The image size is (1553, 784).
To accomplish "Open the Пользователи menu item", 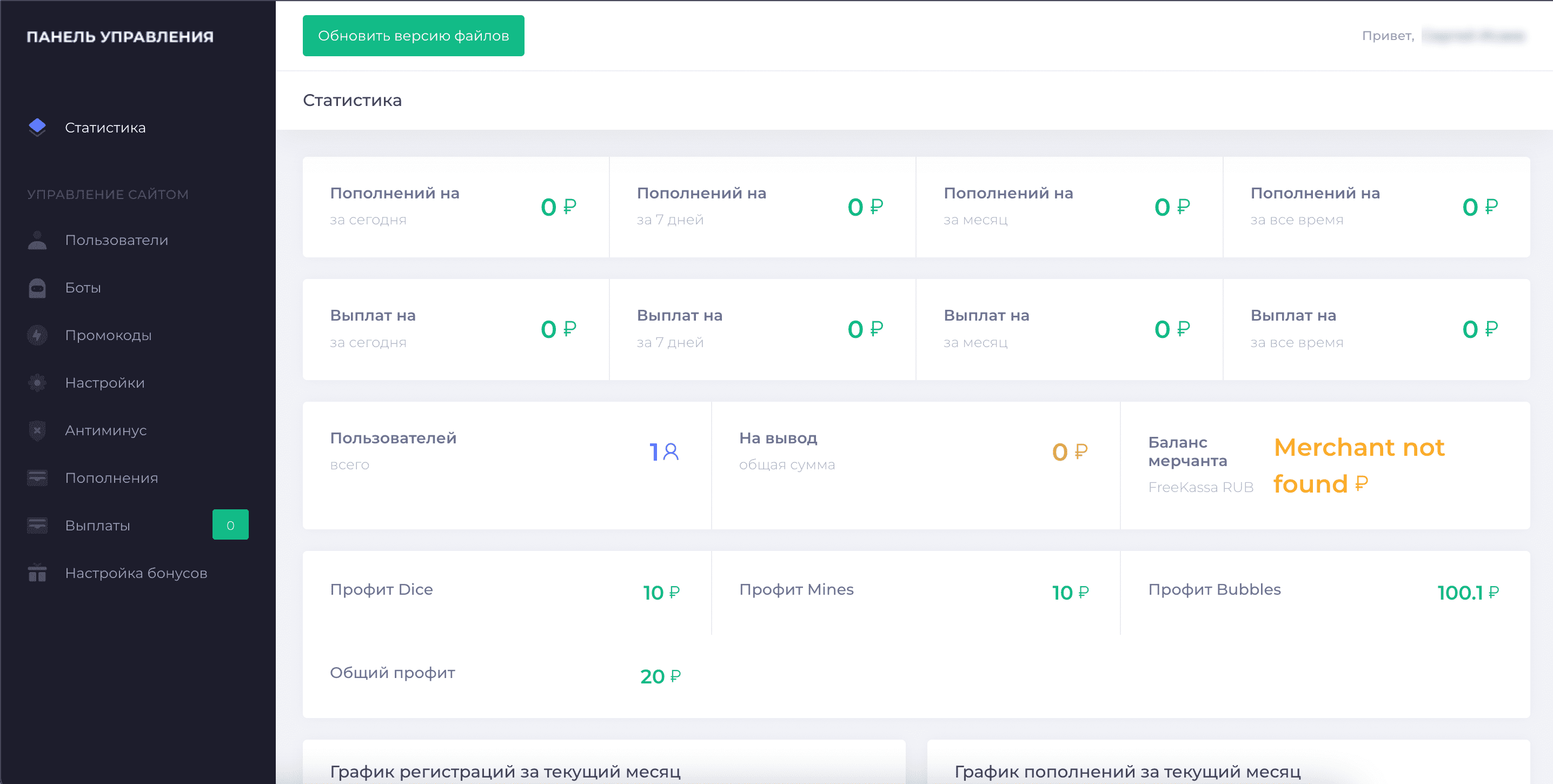I will [x=116, y=241].
